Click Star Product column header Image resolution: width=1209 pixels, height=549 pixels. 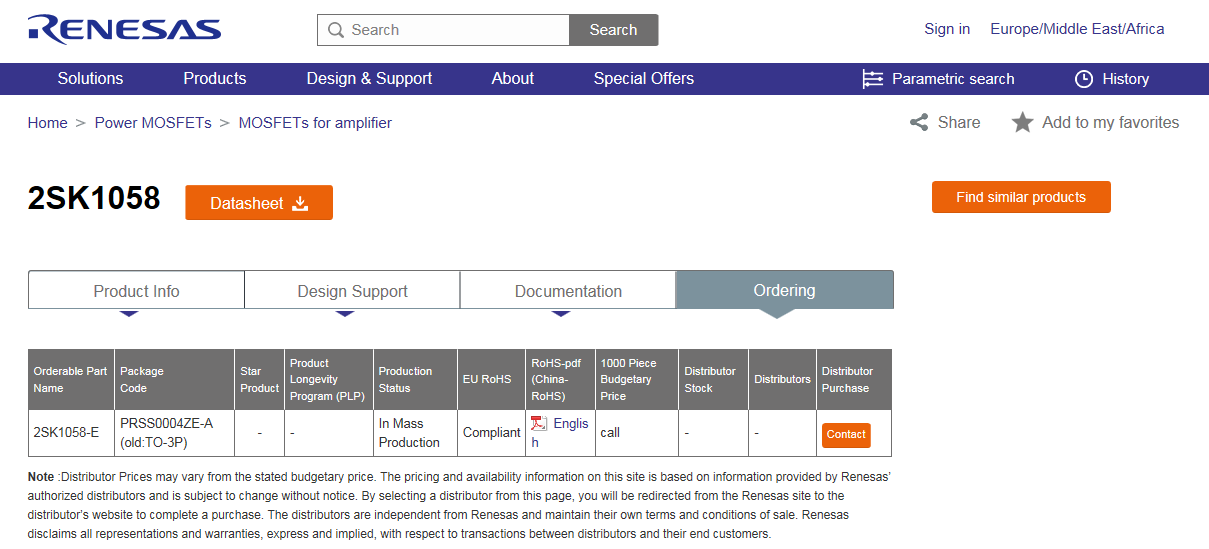click(x=260, y=380)
